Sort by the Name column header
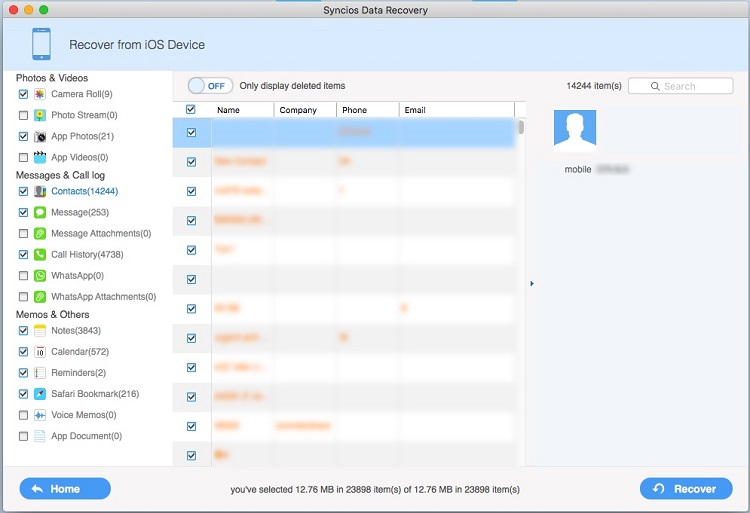The height and width of the screenshot is (513, 750). click(243, 110)
